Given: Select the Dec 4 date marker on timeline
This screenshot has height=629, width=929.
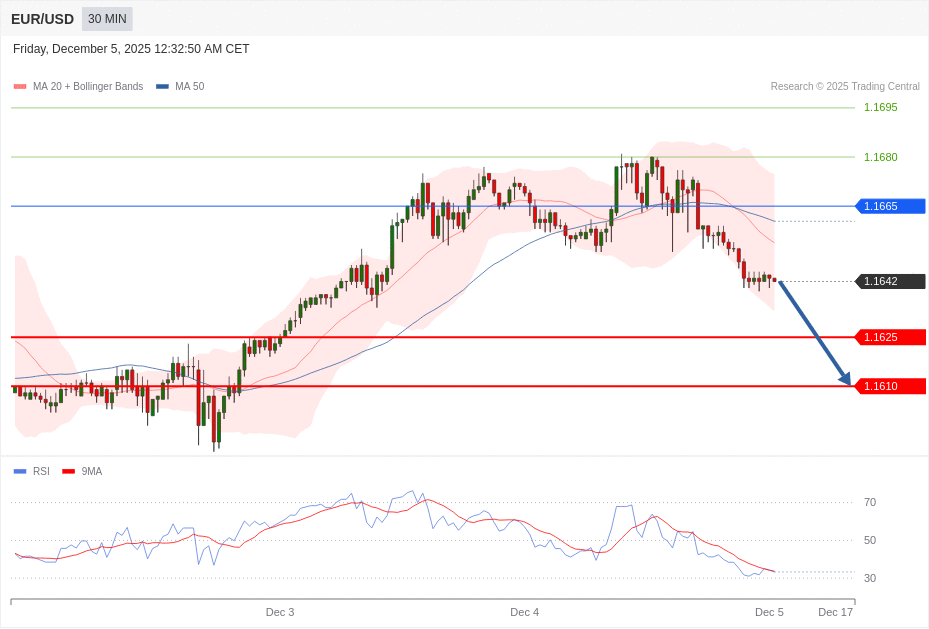Looking at the screenshot, I should 524,612.
